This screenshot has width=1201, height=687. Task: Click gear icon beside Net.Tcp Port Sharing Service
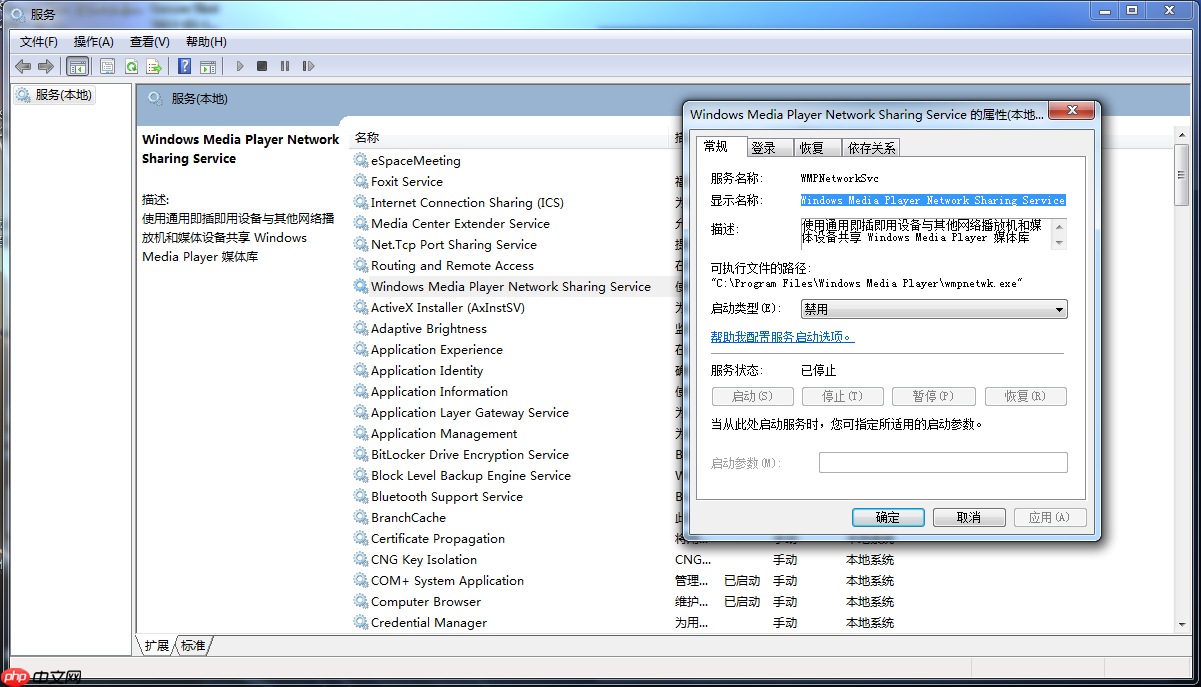[x=361, y=244]
